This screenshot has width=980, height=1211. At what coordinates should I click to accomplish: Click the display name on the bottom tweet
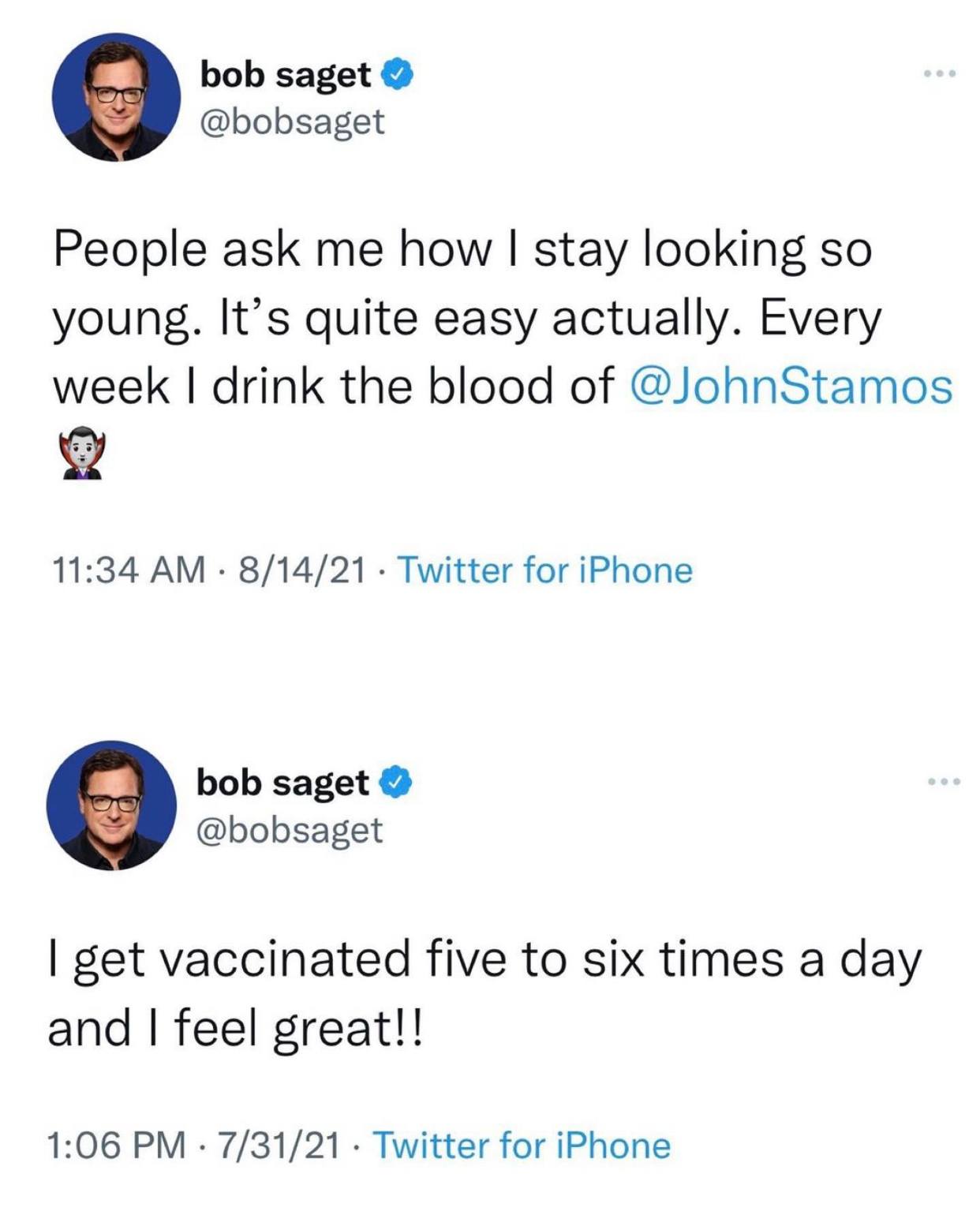282,783
